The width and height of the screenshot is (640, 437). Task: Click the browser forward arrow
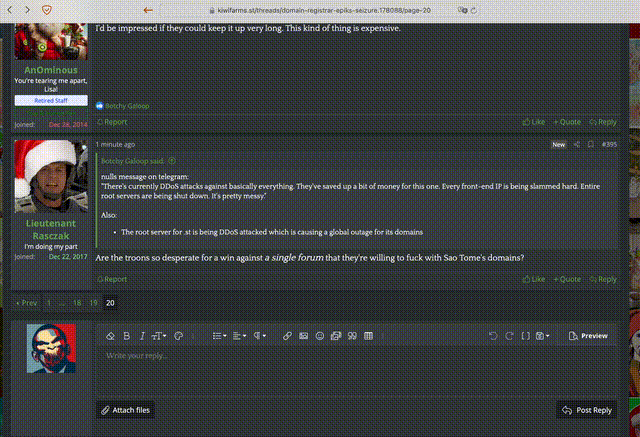point(27,10)
